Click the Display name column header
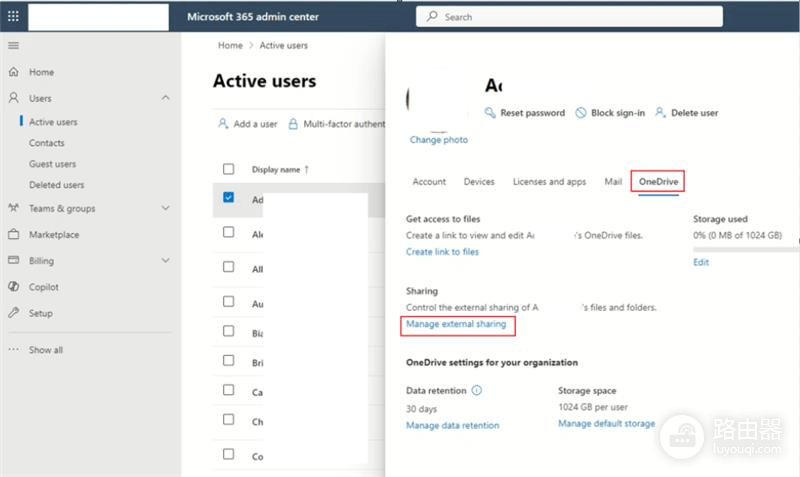 tap(276, 169)
